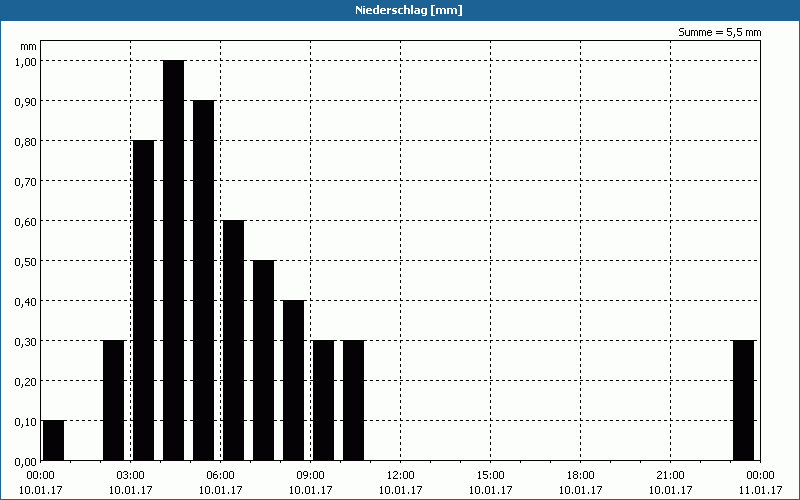Click the 0,90 mm bar before 06:00

point(204,280)
